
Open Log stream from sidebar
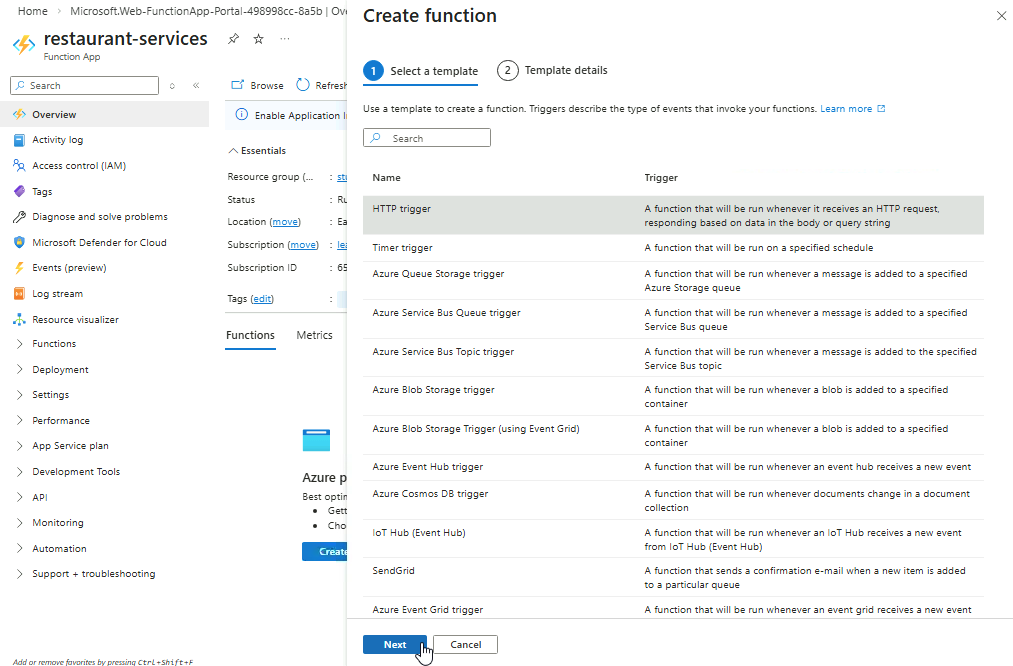[x=57, y=294]
